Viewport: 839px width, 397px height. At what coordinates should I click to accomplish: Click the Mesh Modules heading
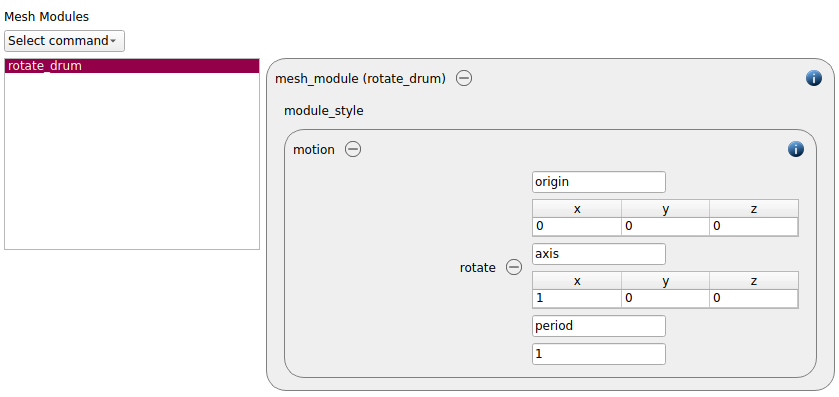pos(47,17)
